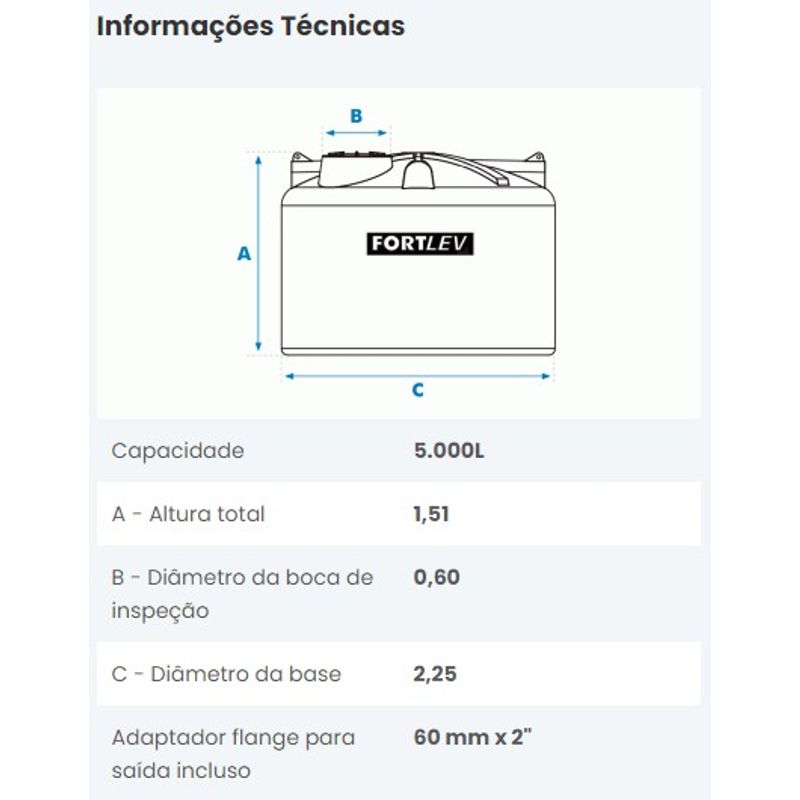Select the 1,51 height value
The width and height of the screenshot is (800, 800).
pos(432,514)
